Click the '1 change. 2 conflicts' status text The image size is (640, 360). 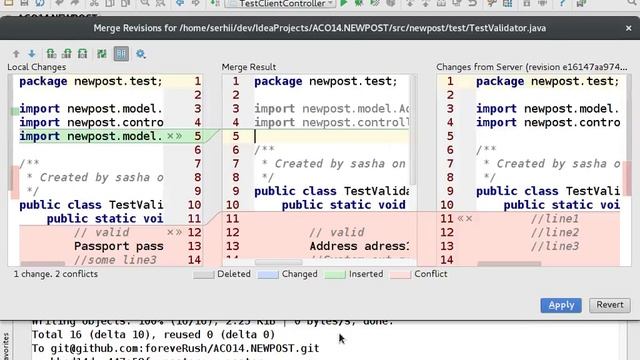[x=56, y=274]
